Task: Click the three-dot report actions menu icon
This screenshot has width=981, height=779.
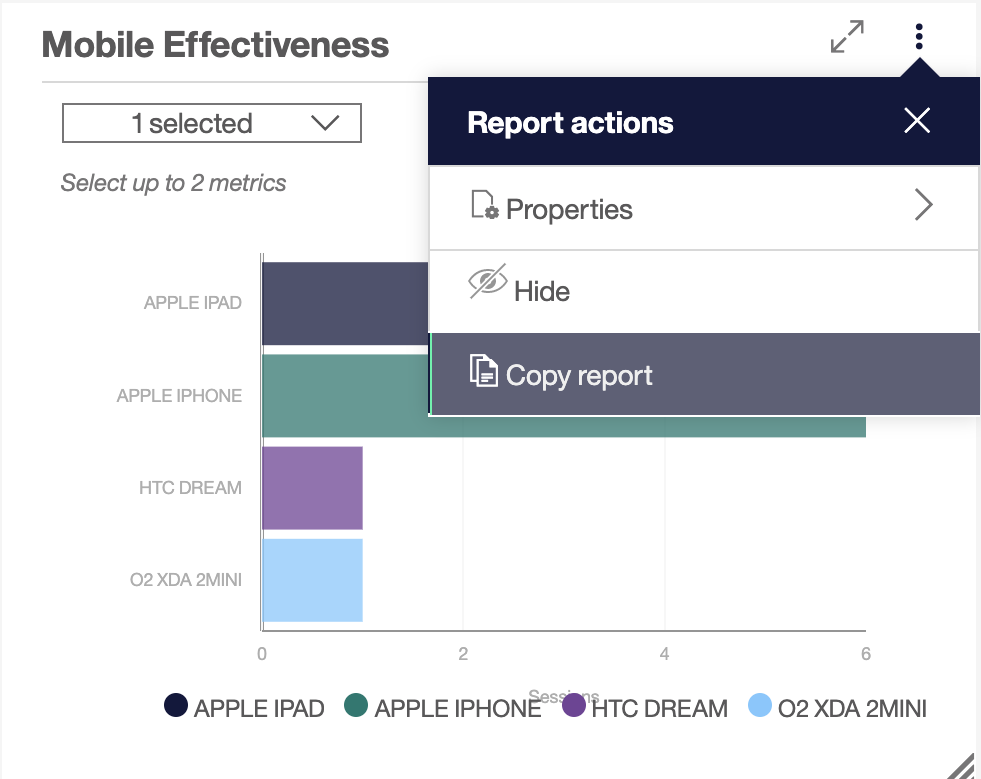Action: pos(919,38)
